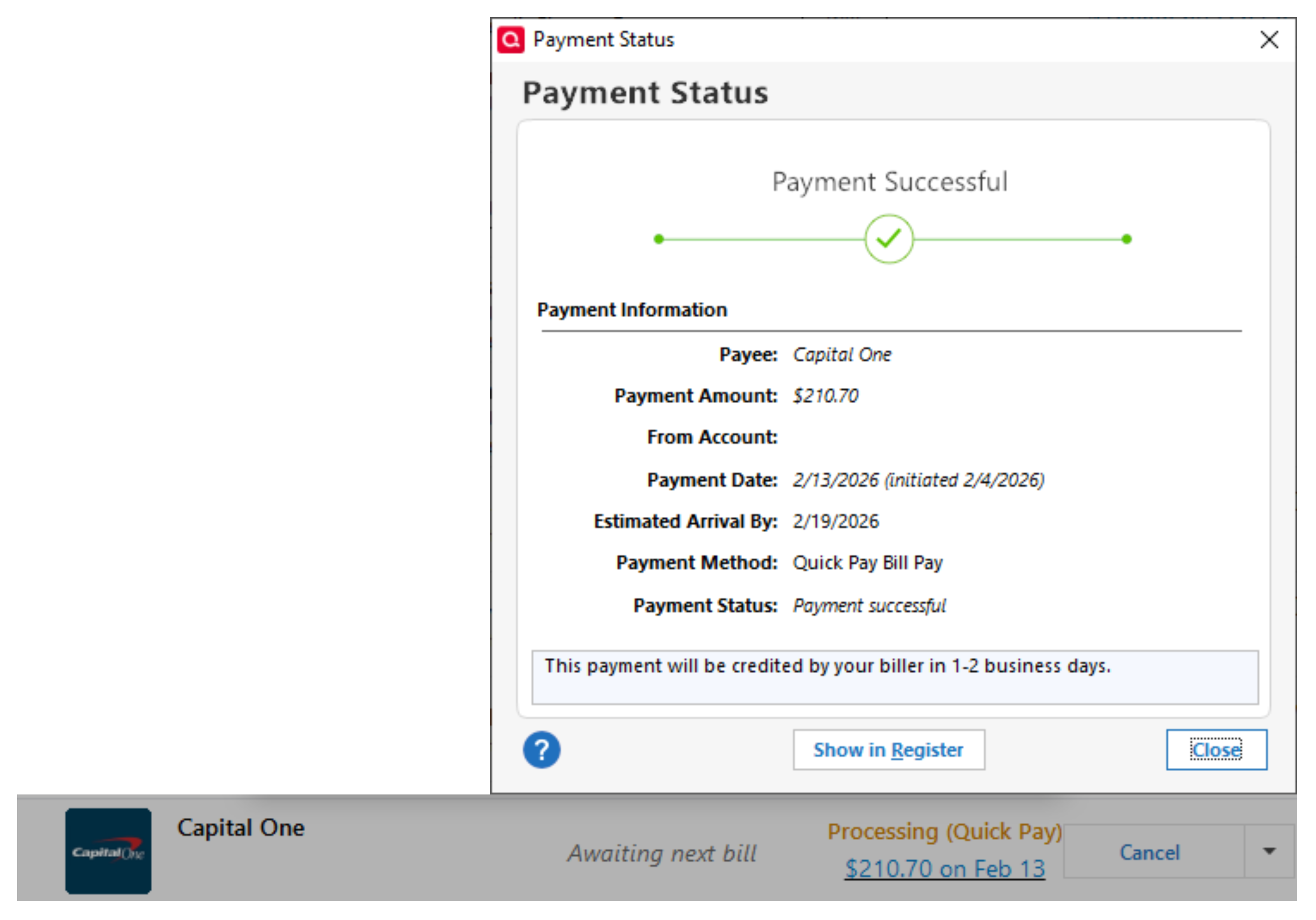Click the Payment Amount value $210.70

click(825, 396)
